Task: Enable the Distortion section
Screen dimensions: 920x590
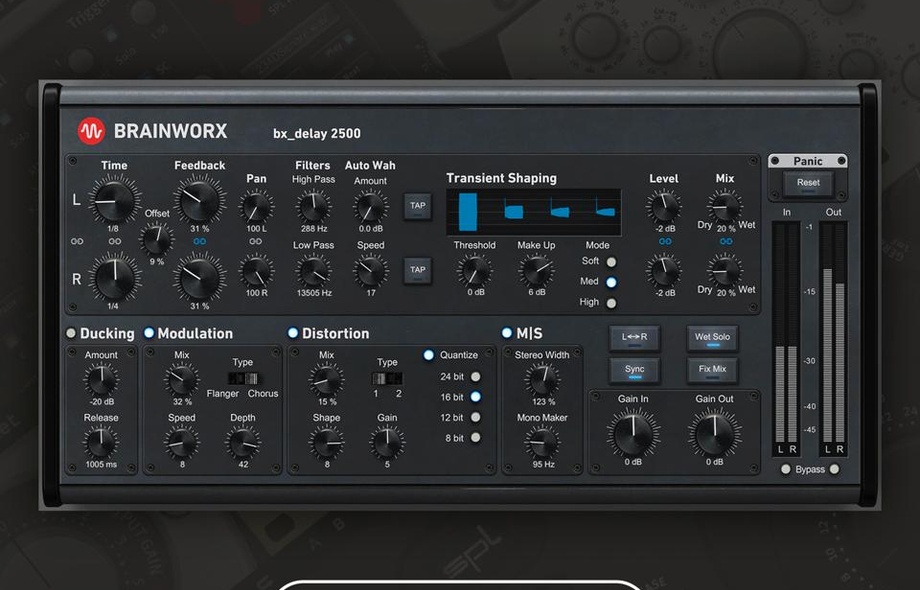Action: (295, 333)
